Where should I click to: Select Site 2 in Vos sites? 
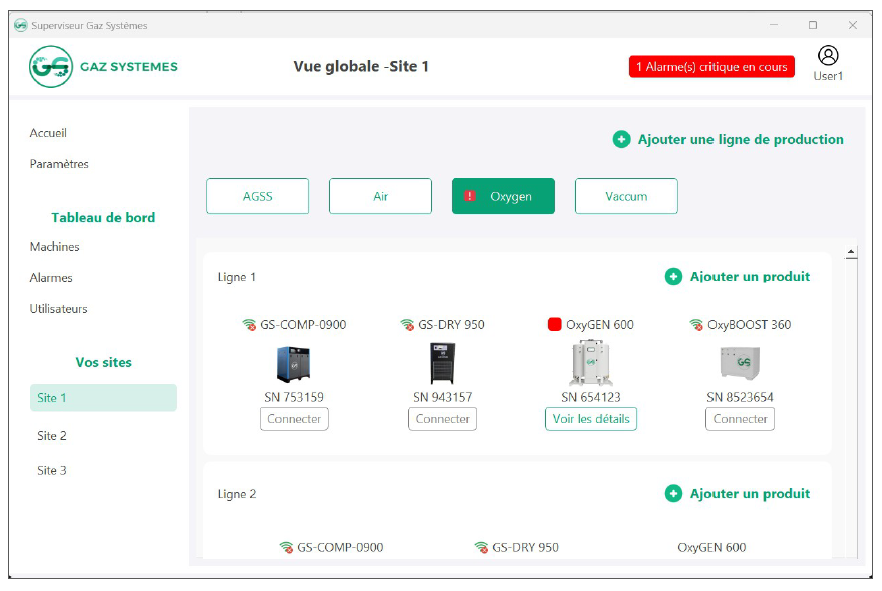coord(52,436)
